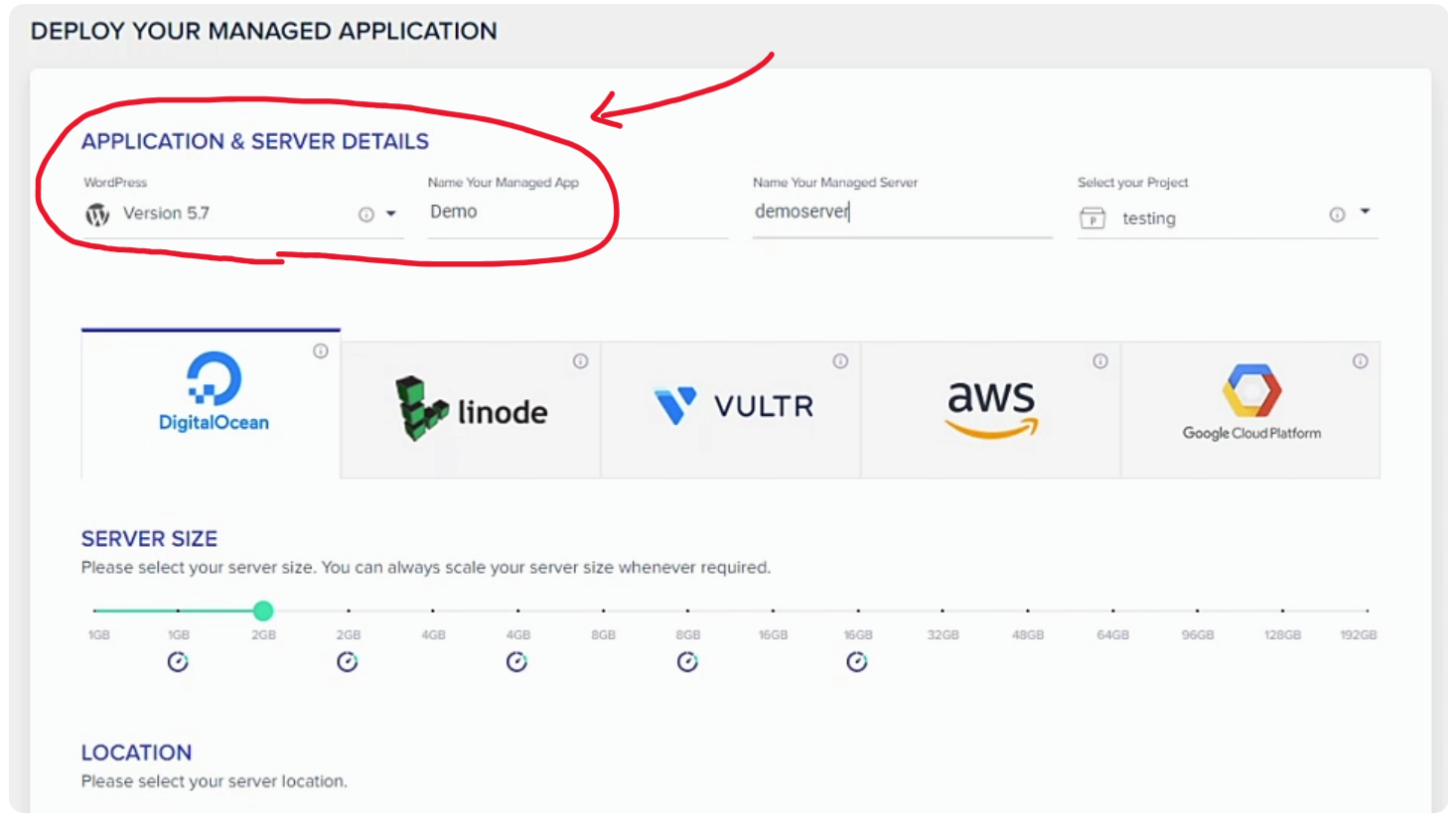
Task: Click the green server size slider handle
Action: click(x=263, y=611)
